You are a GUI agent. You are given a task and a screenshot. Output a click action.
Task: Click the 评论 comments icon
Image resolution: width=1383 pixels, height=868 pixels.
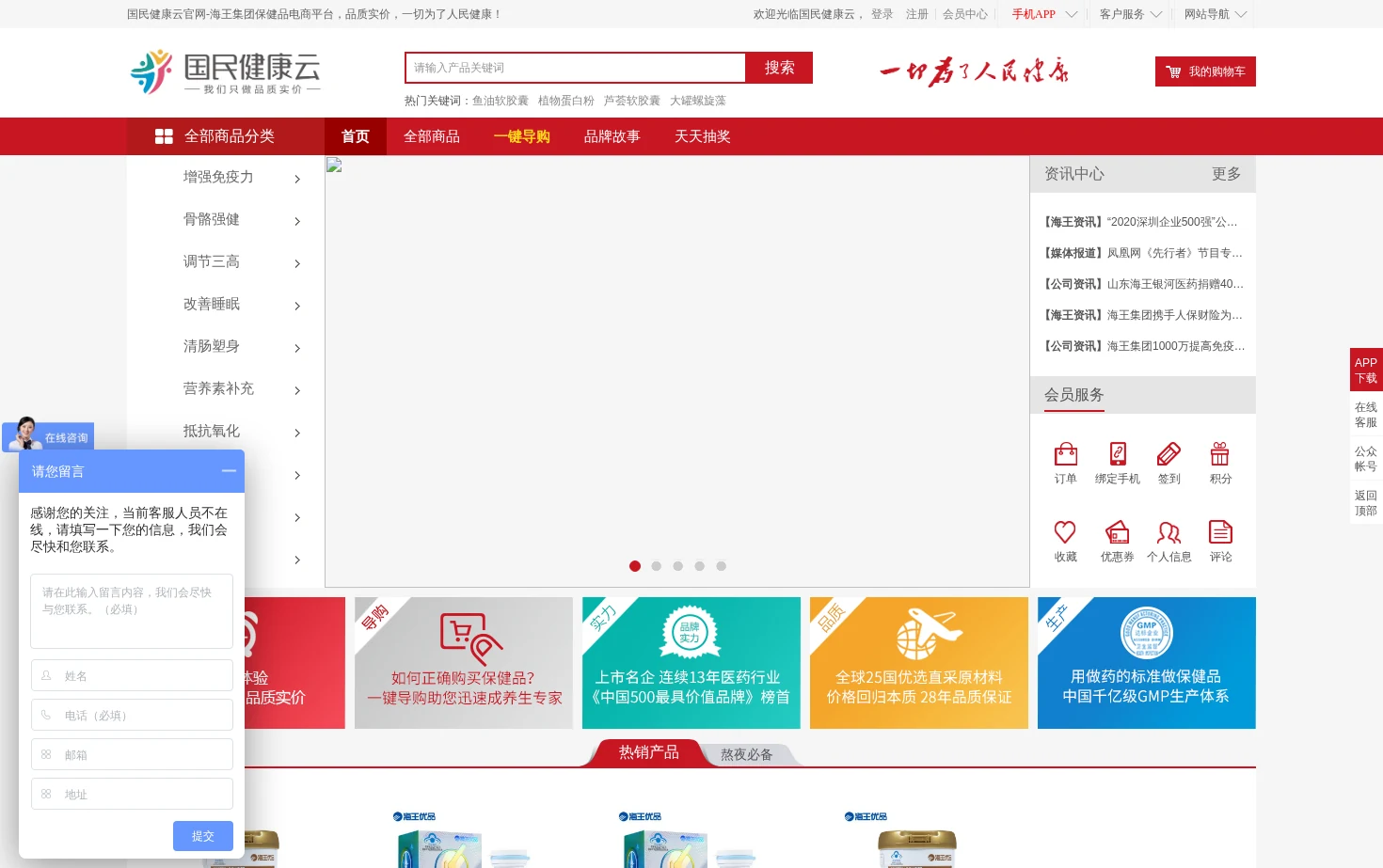1220,532
